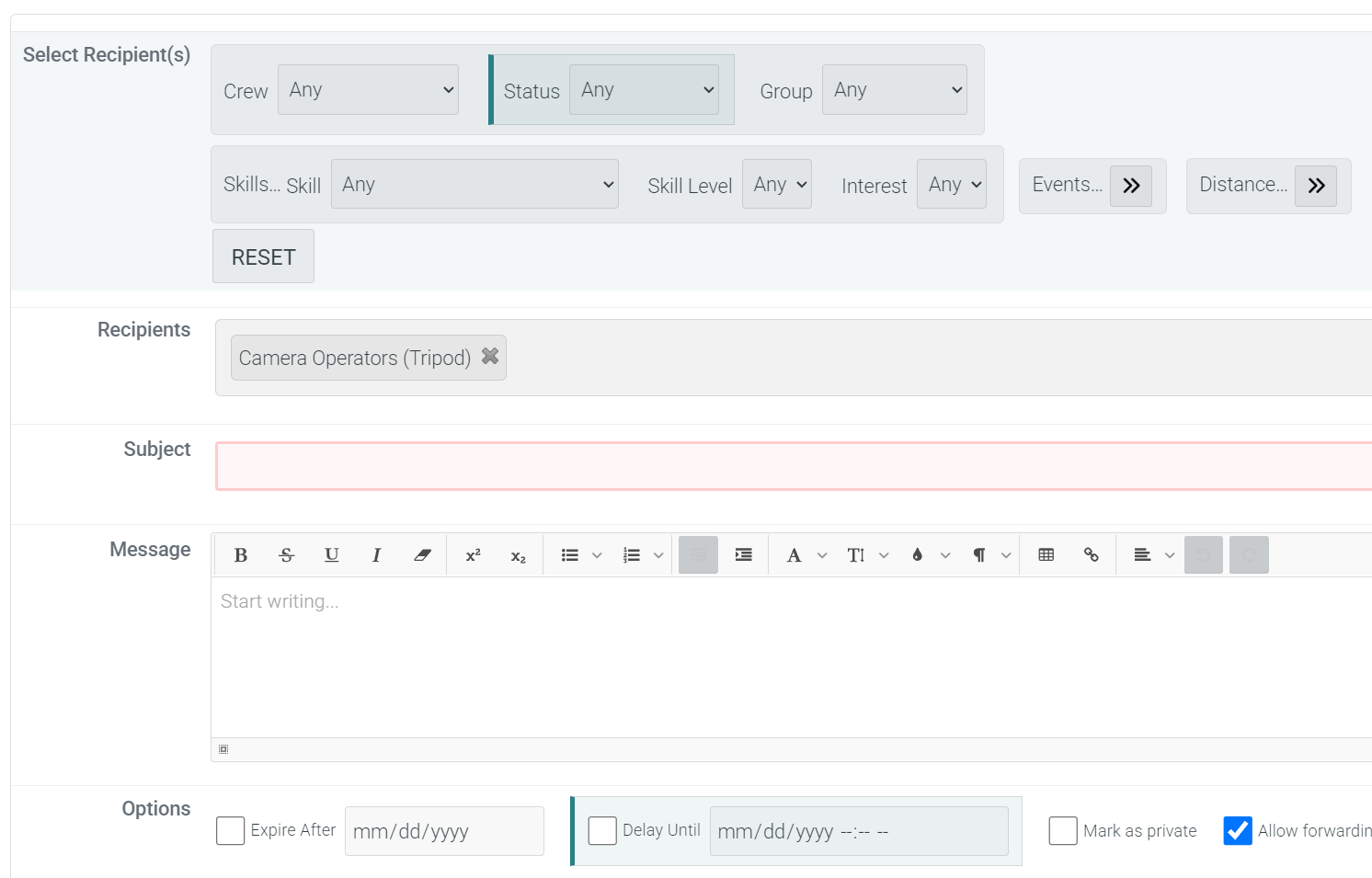Open the font size button
The image size is (1372, 878).
tap(856, 555)
